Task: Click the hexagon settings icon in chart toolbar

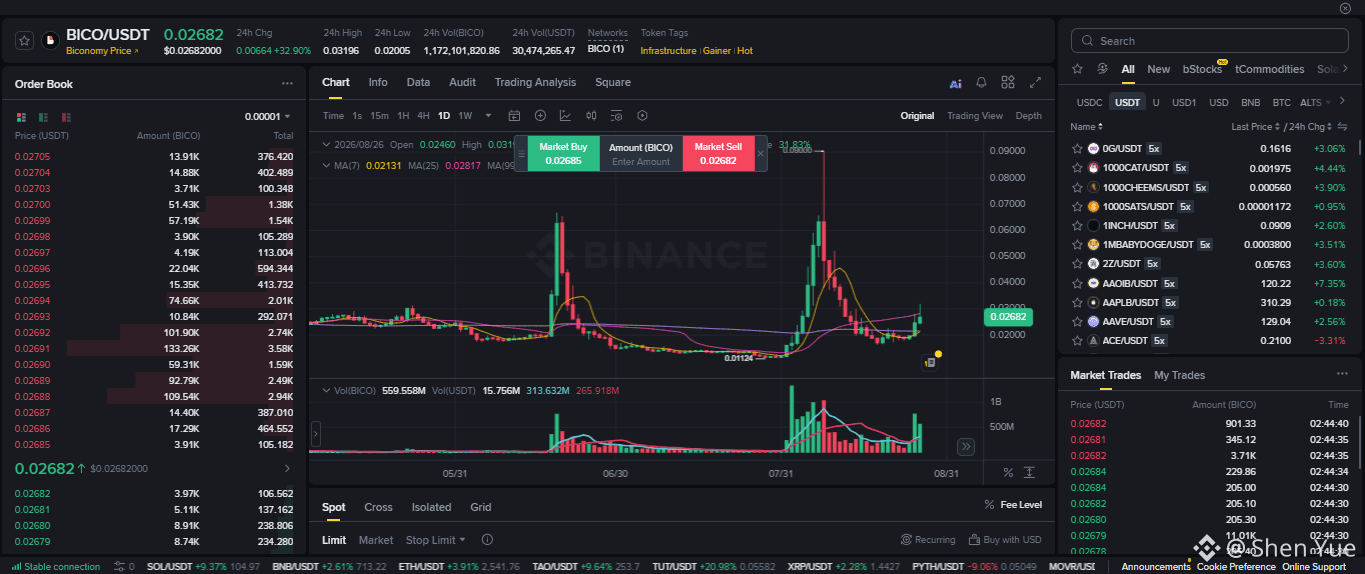Action: tap(642, 116)
